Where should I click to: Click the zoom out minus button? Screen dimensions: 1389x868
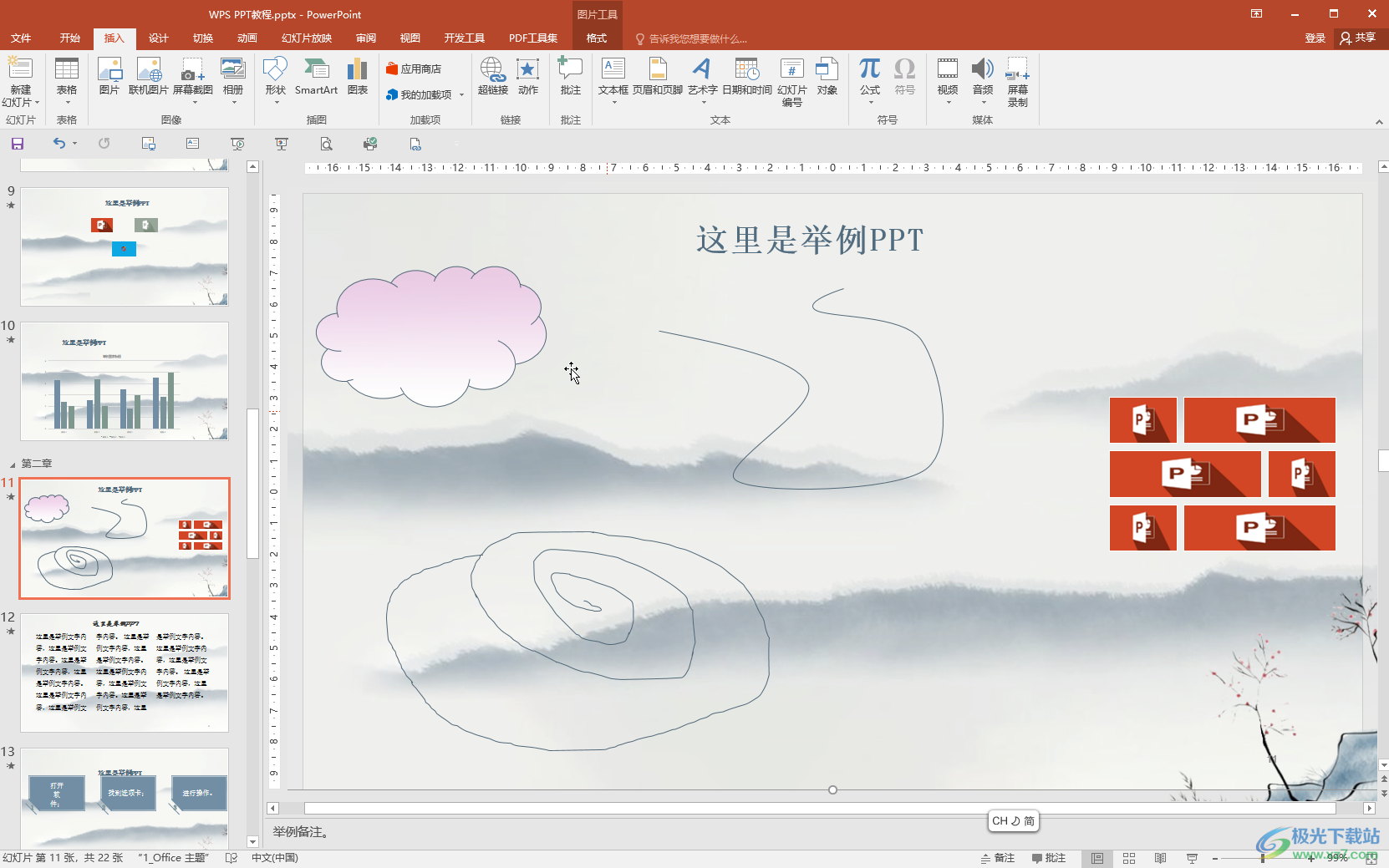click(x=1215, y=858)
